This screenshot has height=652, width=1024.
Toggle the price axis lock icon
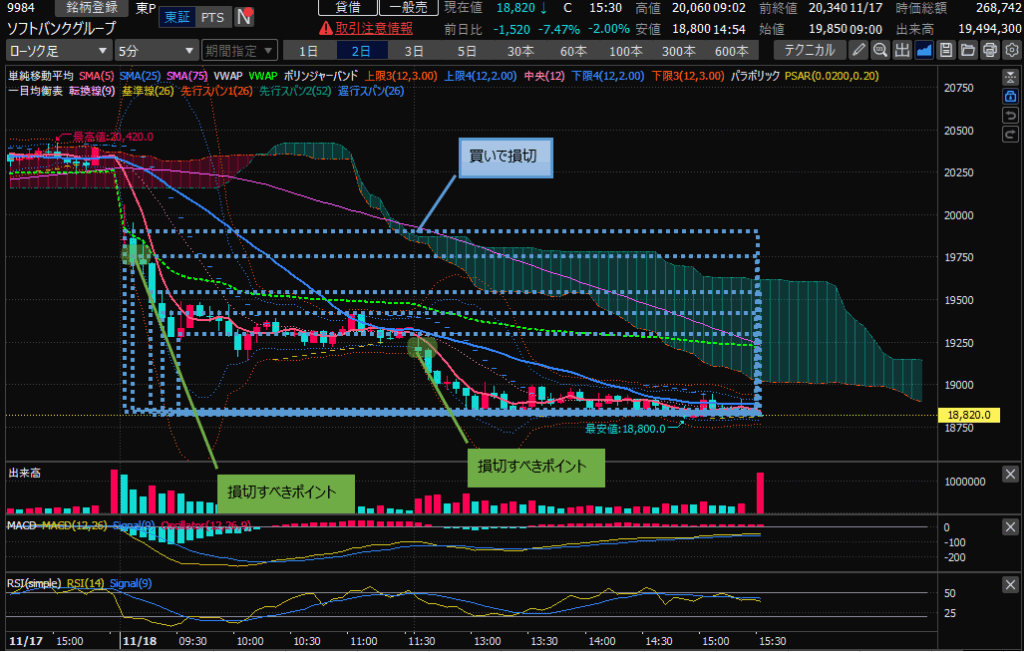(x=1010, y=96)
